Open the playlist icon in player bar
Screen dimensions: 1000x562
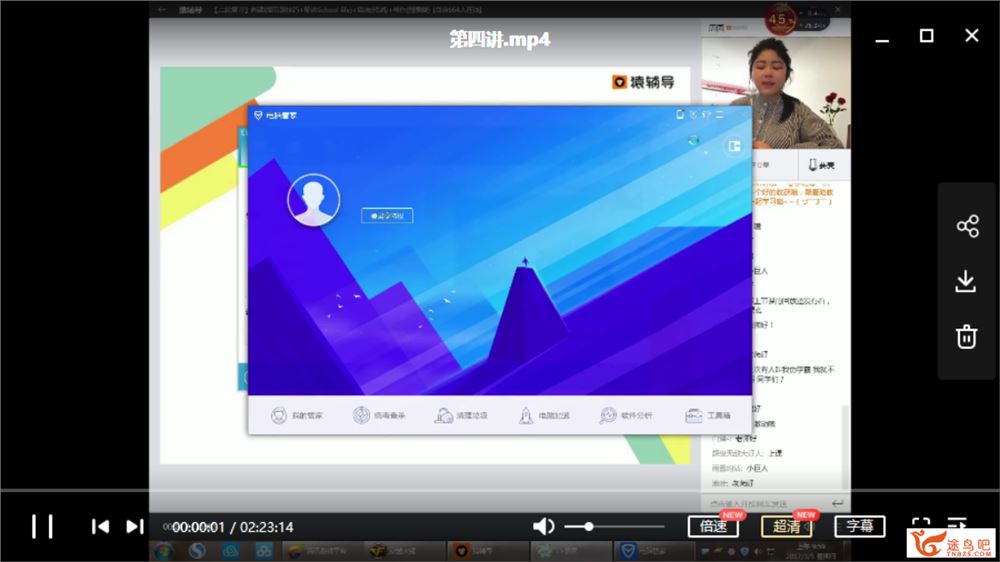point(957,523)
